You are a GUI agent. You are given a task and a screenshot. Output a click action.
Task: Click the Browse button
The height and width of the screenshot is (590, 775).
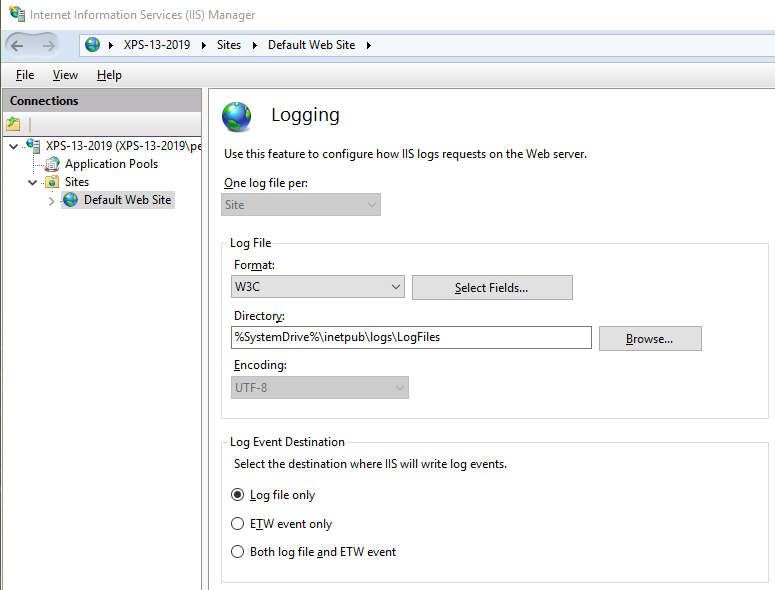pyautogui.click(x=650, y=338)
